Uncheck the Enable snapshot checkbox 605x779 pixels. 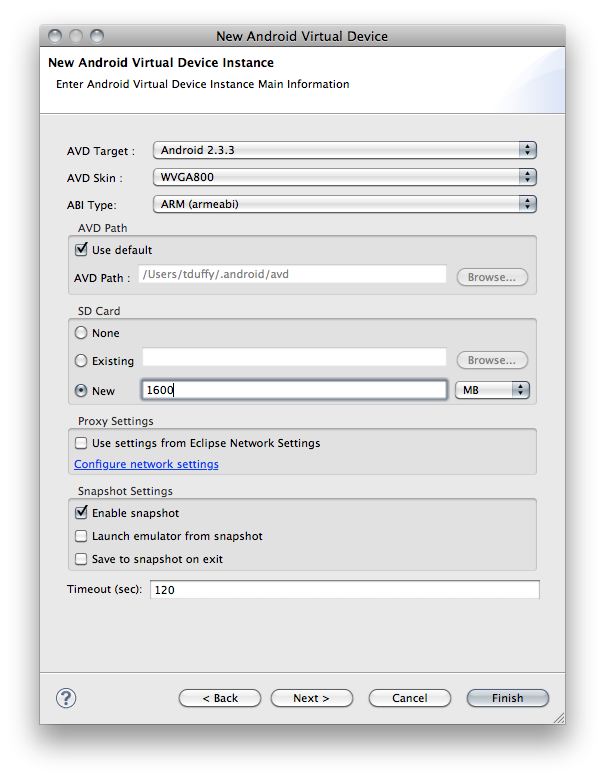[x=81, y=512]
